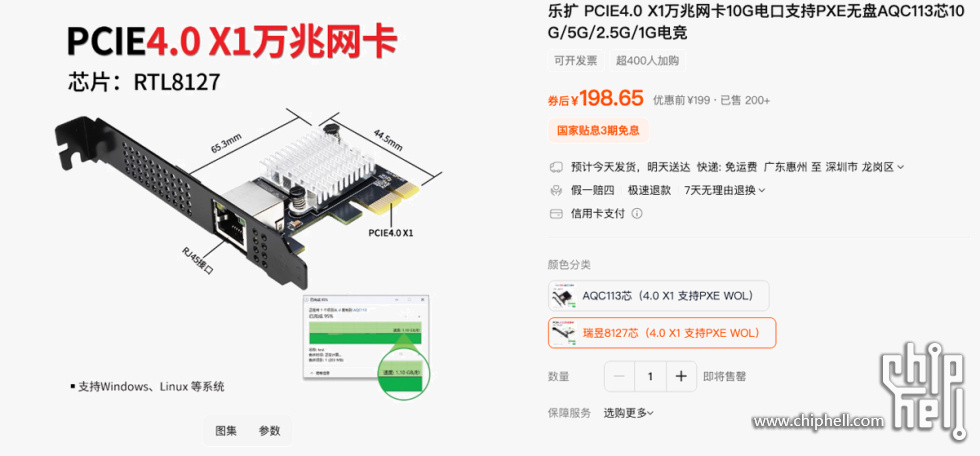Click the 可开发票 tag

(576, 61)
